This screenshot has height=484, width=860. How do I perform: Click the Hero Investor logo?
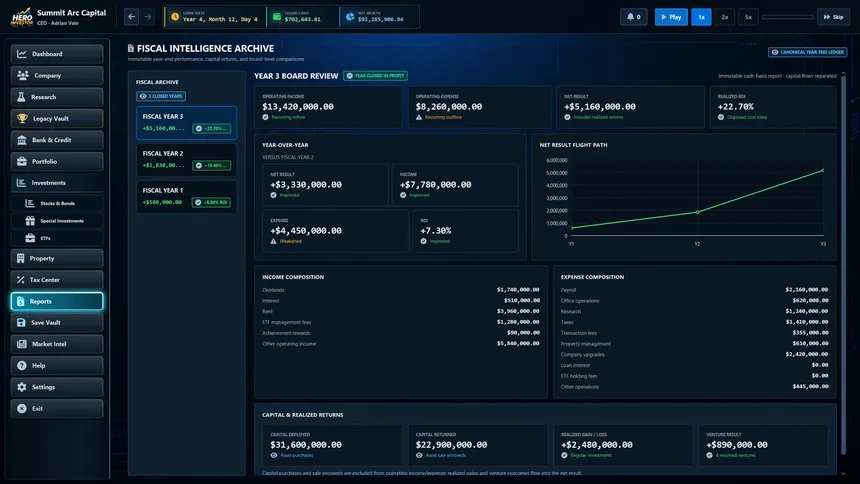point(22,16)
